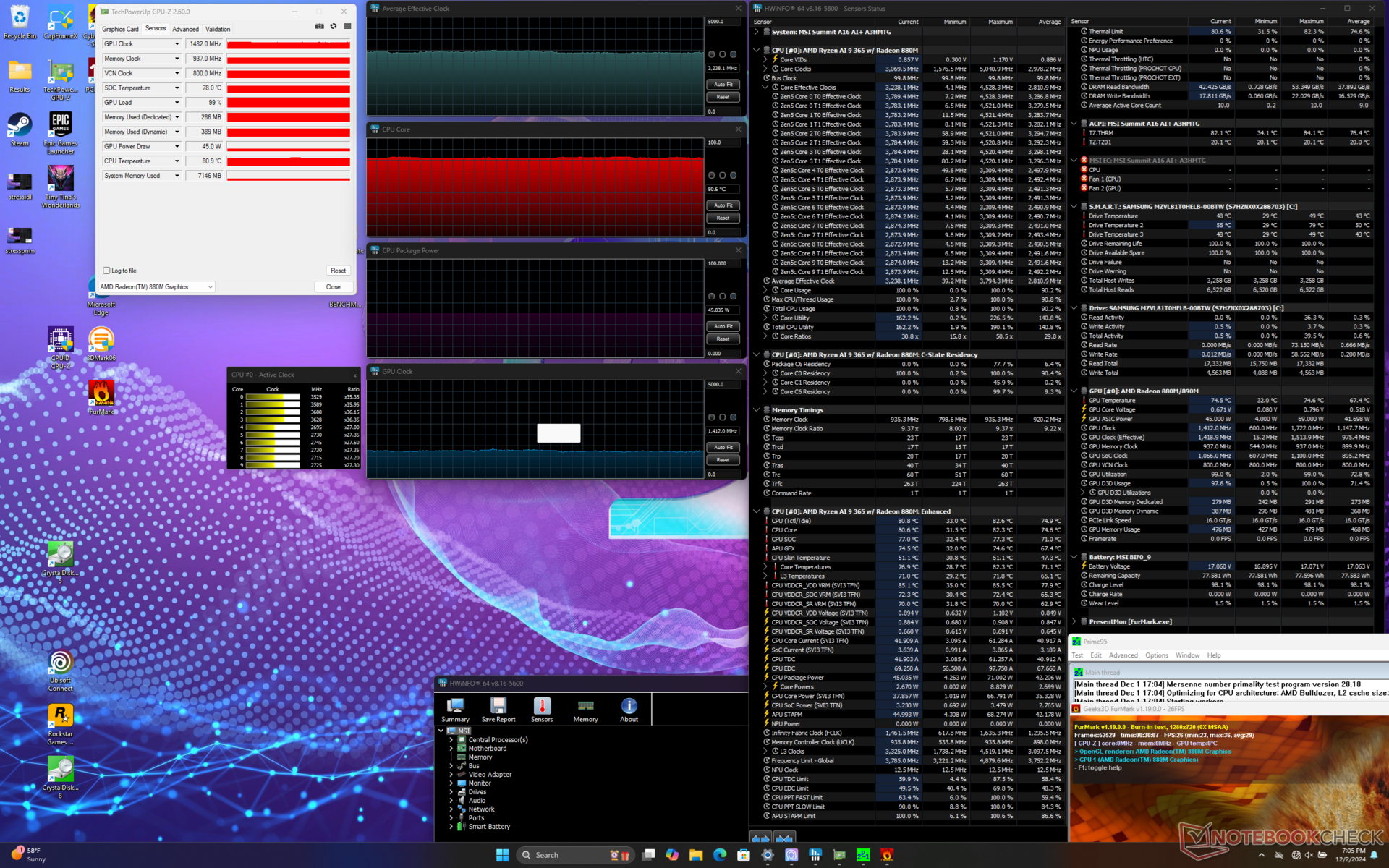Viewport: 1389px width, 868px height.
Task: Expand the Video Adapter tree node
Action: [451, 775]
